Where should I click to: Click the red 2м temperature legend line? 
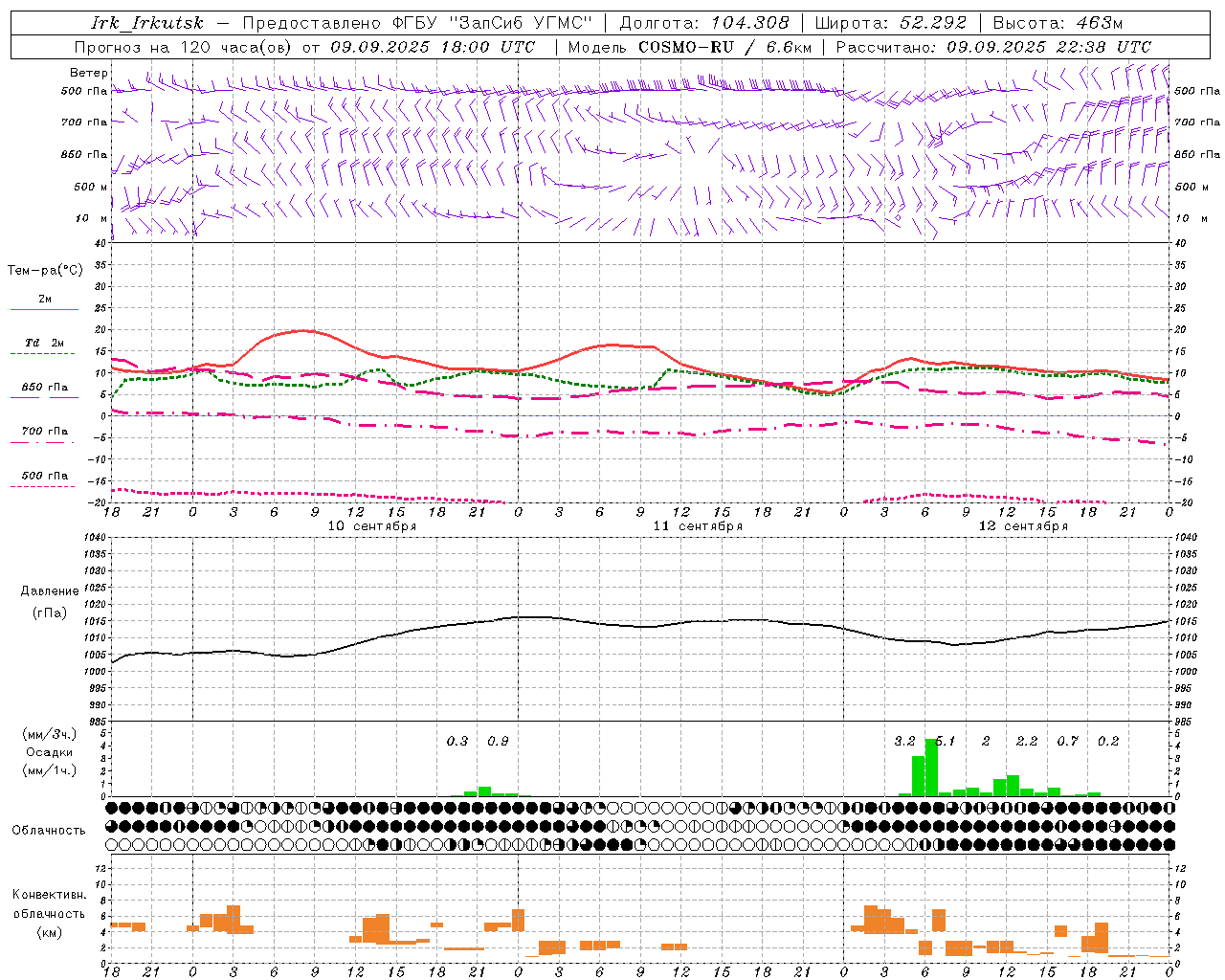coord(44,309)
